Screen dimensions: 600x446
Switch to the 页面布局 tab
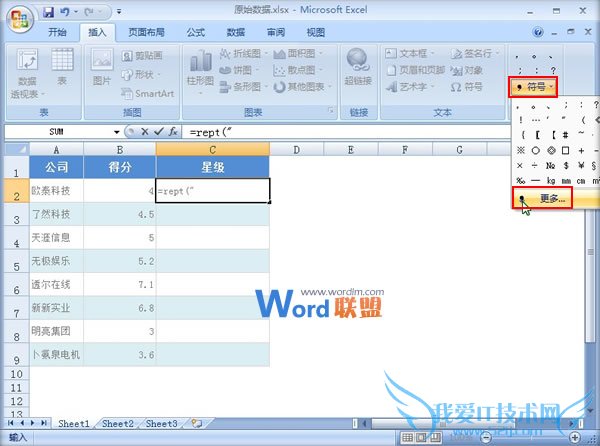tap(147, 33)
